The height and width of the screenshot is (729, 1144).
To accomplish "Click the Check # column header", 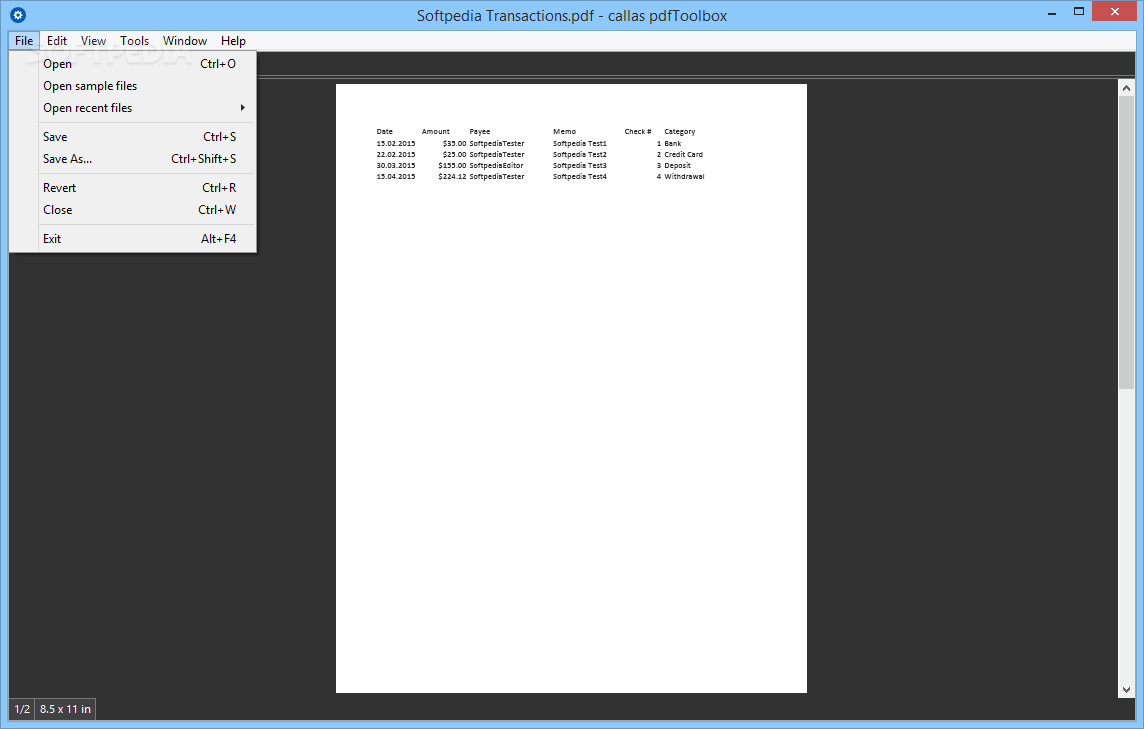I will [x=638, y=132].
